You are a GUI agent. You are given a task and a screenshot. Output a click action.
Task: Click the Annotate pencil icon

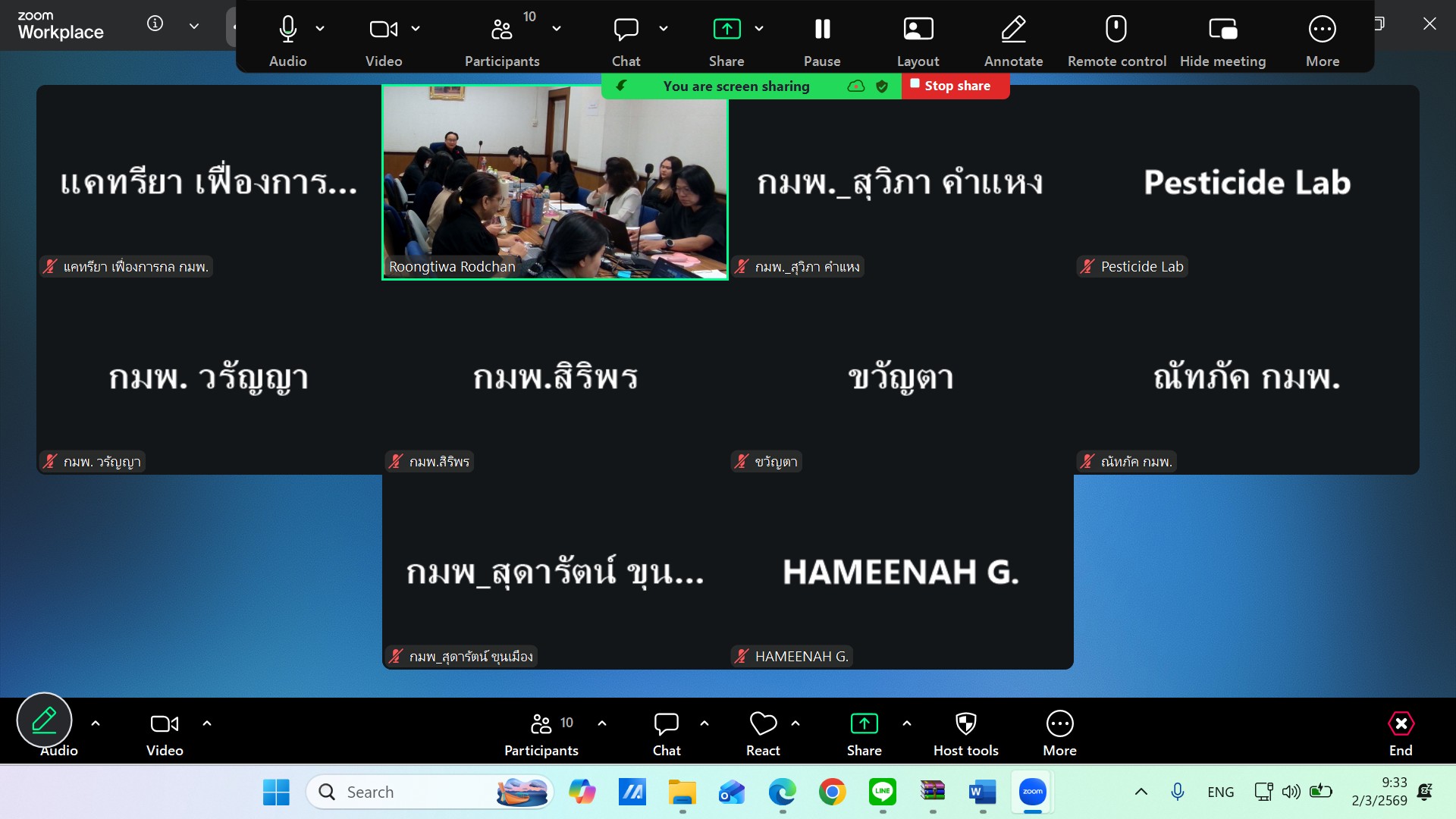[1013, 30]
